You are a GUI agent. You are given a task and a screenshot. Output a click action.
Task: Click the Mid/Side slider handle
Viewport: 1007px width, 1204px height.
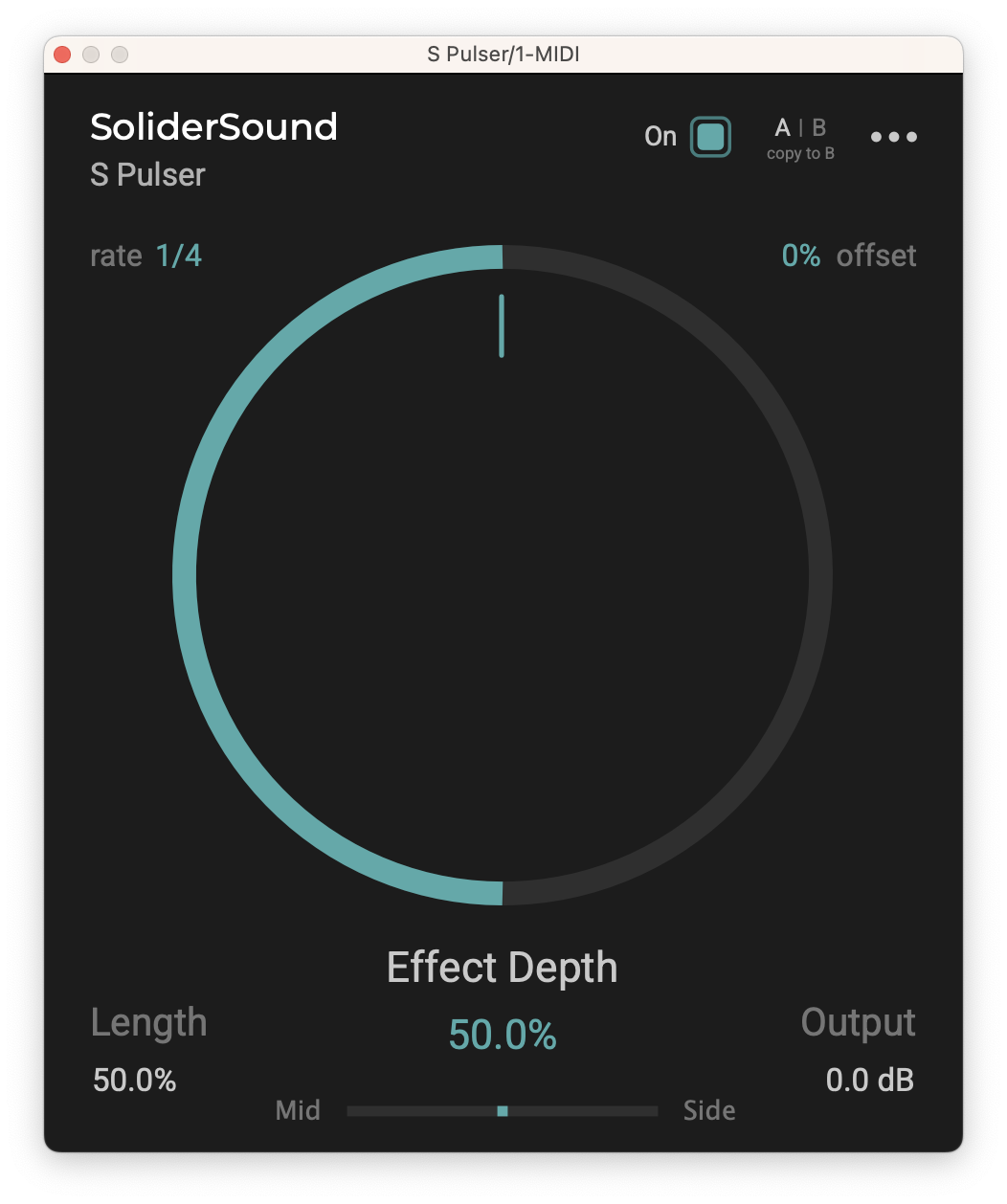[x=503, y=1111]
